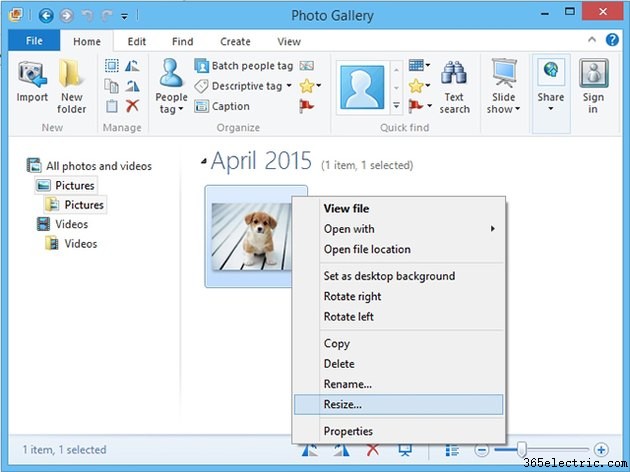Viewport: 630px width, 472px height.
Task: Choose Delete in context menu
Action: pyautogui.click(x=399, y=364)
